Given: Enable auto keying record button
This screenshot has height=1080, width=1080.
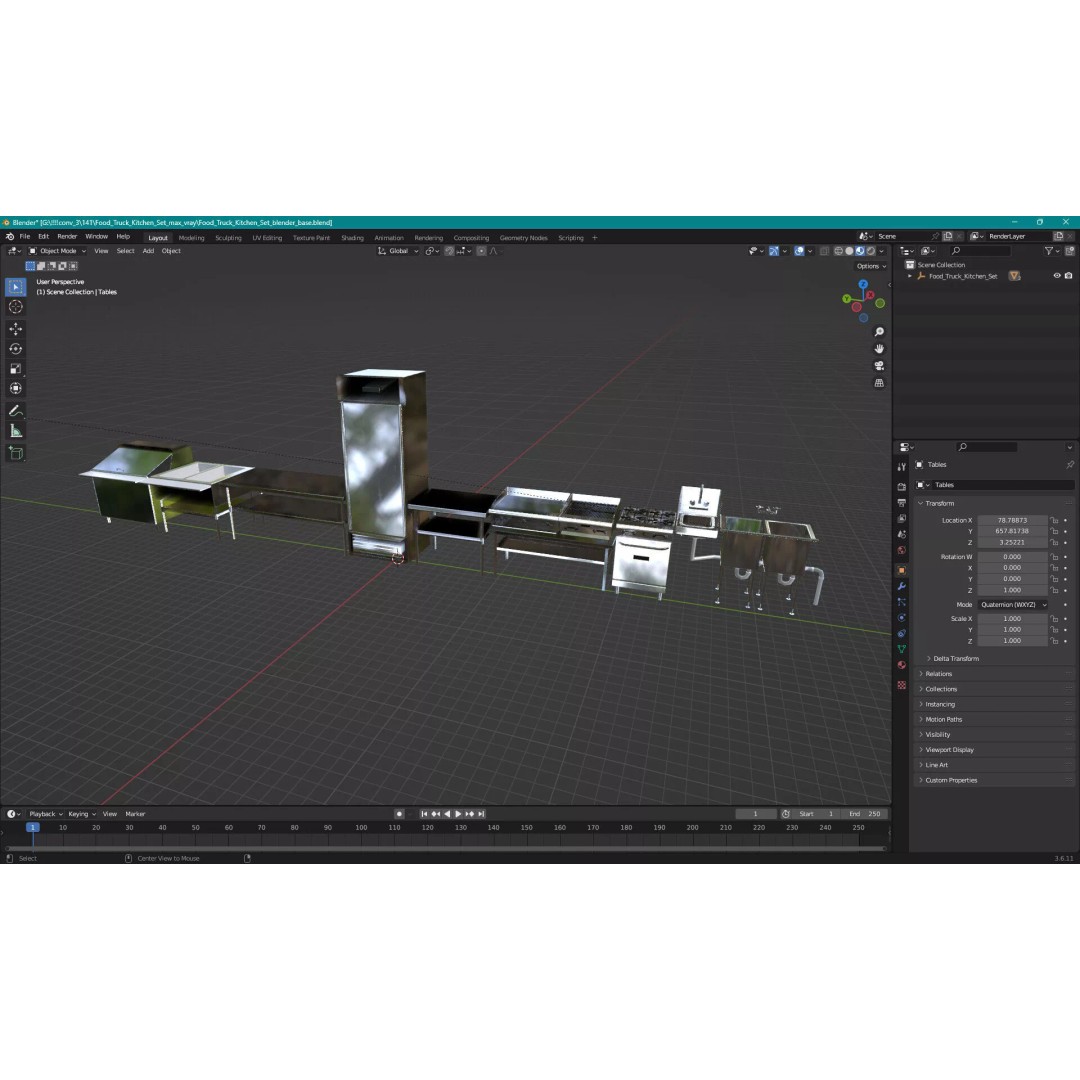Looking at the screenshot, I should [x=399, y=814].
